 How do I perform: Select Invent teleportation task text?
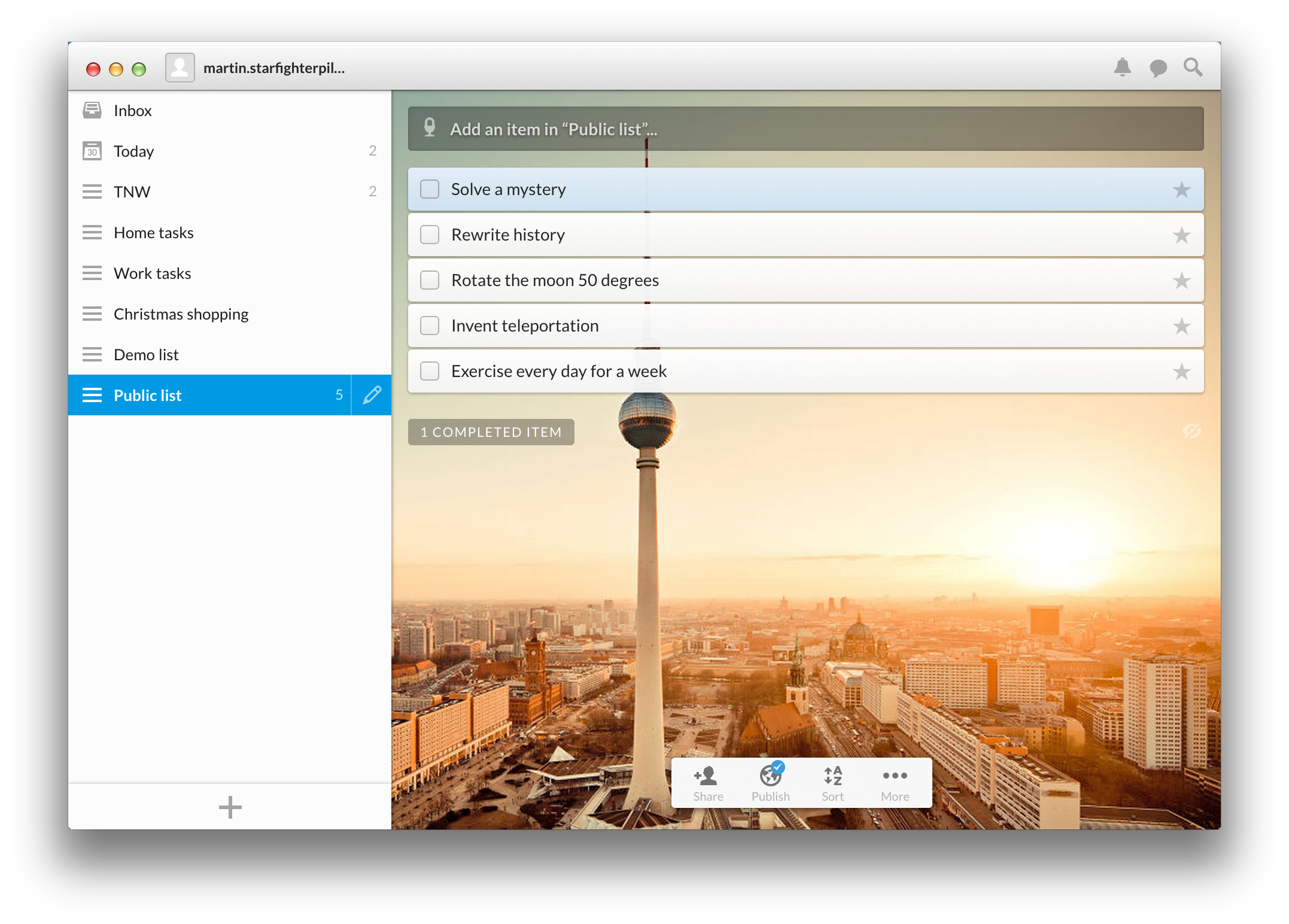(x=525, y=326)
